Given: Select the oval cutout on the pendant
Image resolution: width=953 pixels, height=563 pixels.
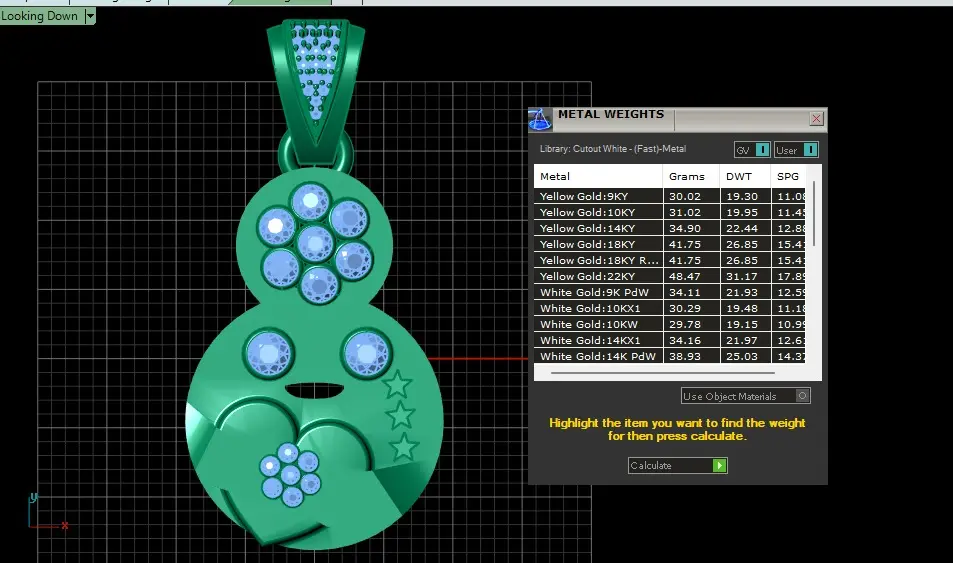Looking at the screenshot, I should (x=314, y=391).
